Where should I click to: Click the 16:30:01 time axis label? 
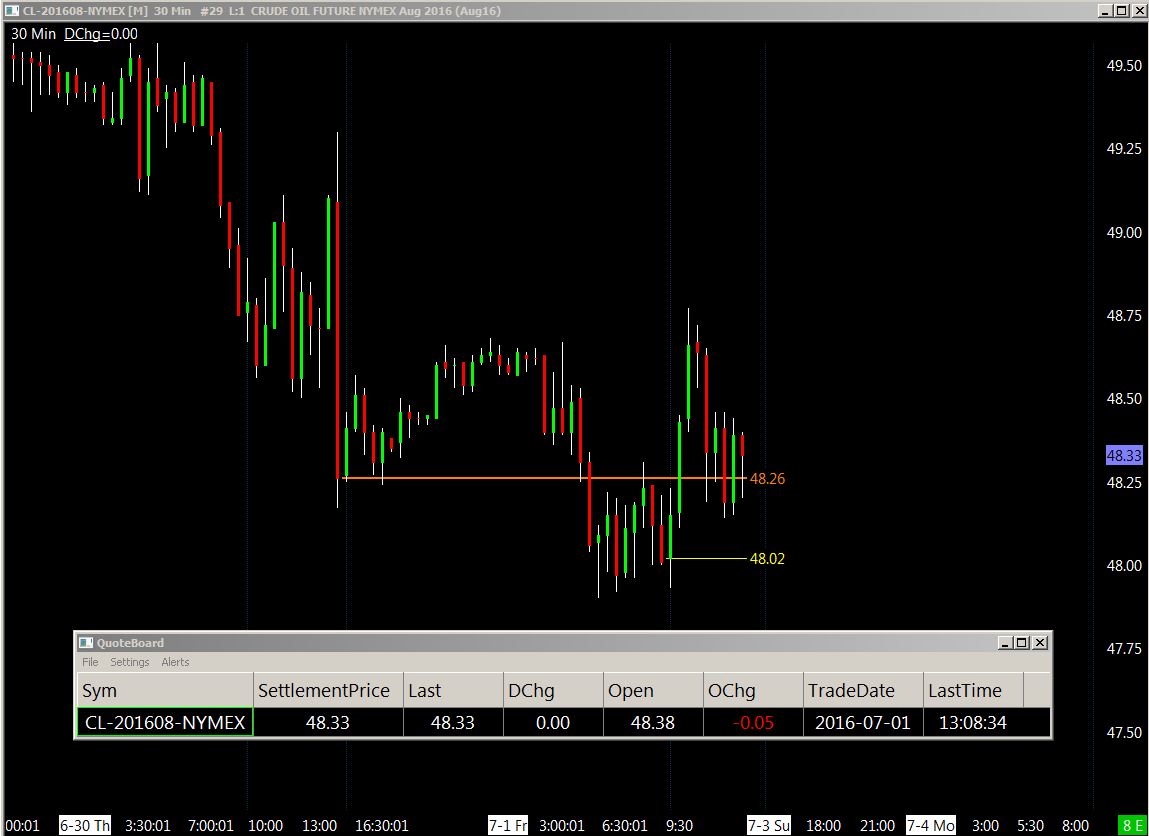[381, 826]
